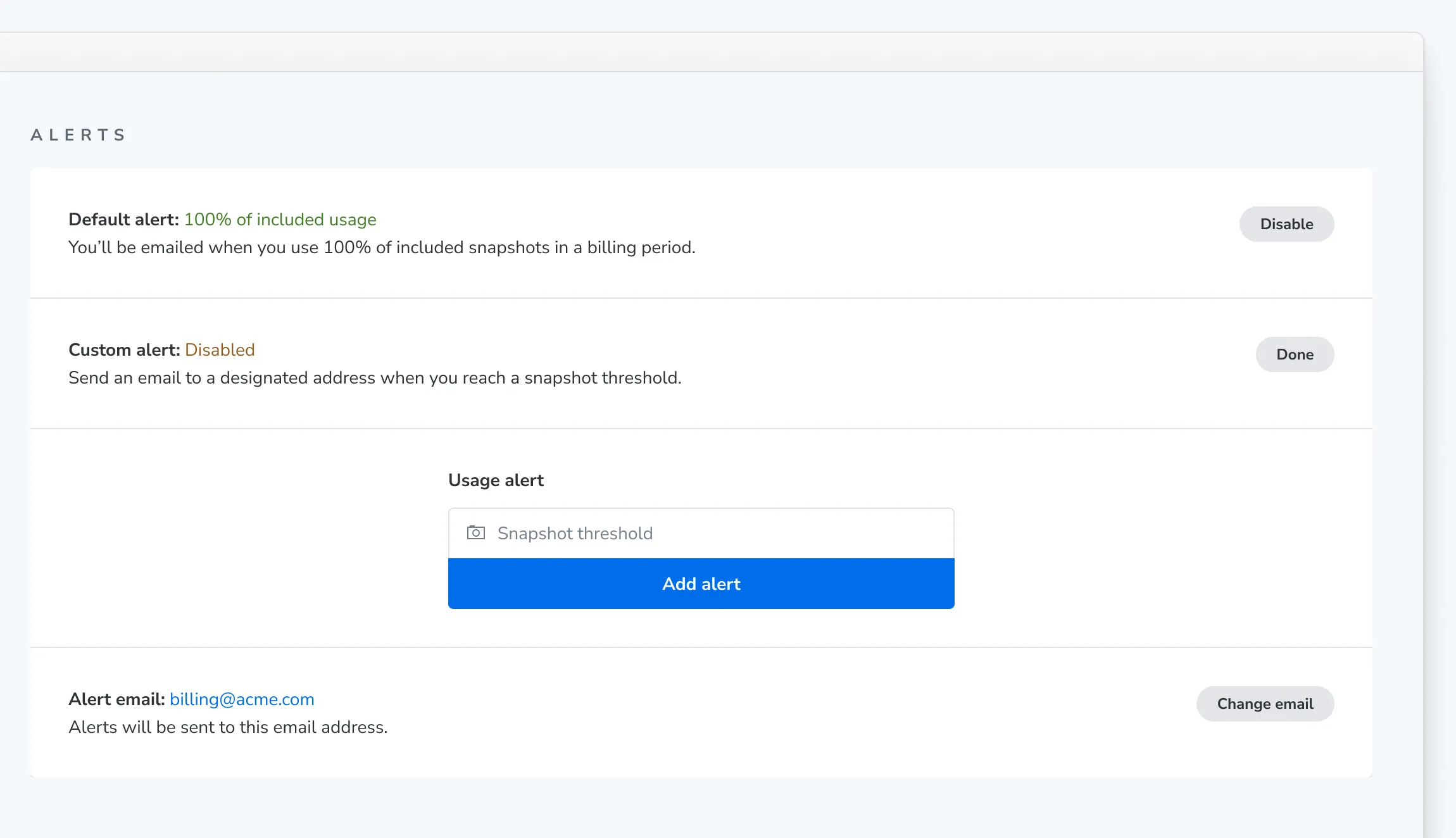Select the '100% of included usage' text

pyautogui.click(x=280, y=219)
